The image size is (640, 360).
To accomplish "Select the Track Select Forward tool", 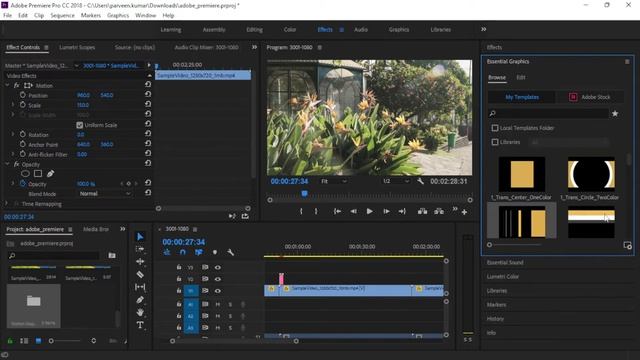I will (140, 249).
